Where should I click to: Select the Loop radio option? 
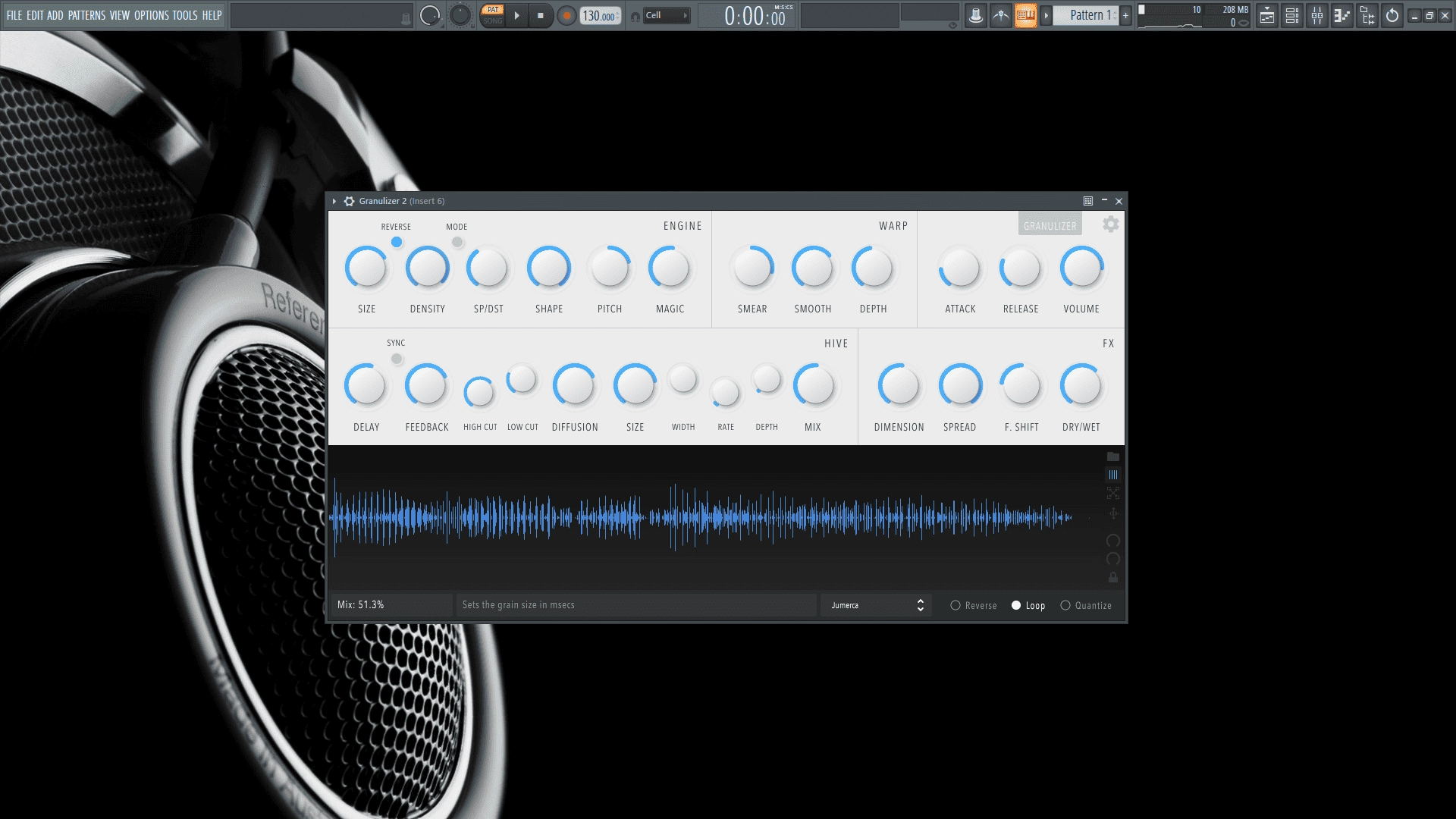(1028, 605)
